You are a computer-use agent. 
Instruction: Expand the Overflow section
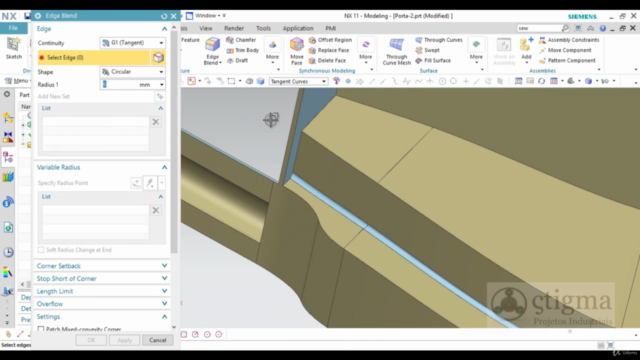[164, 304]
